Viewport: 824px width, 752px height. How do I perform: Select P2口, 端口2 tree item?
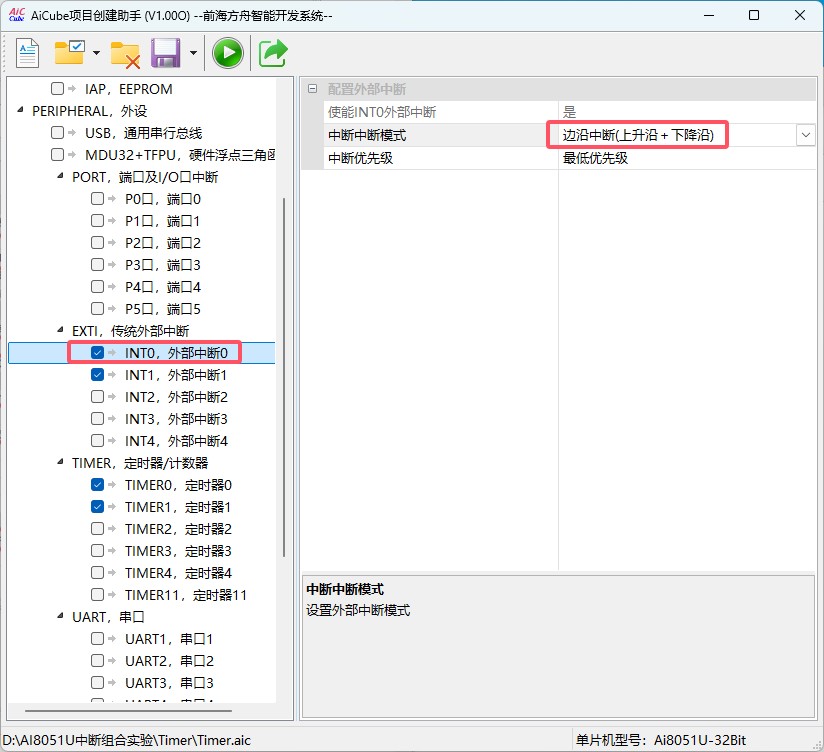point(163,243)
